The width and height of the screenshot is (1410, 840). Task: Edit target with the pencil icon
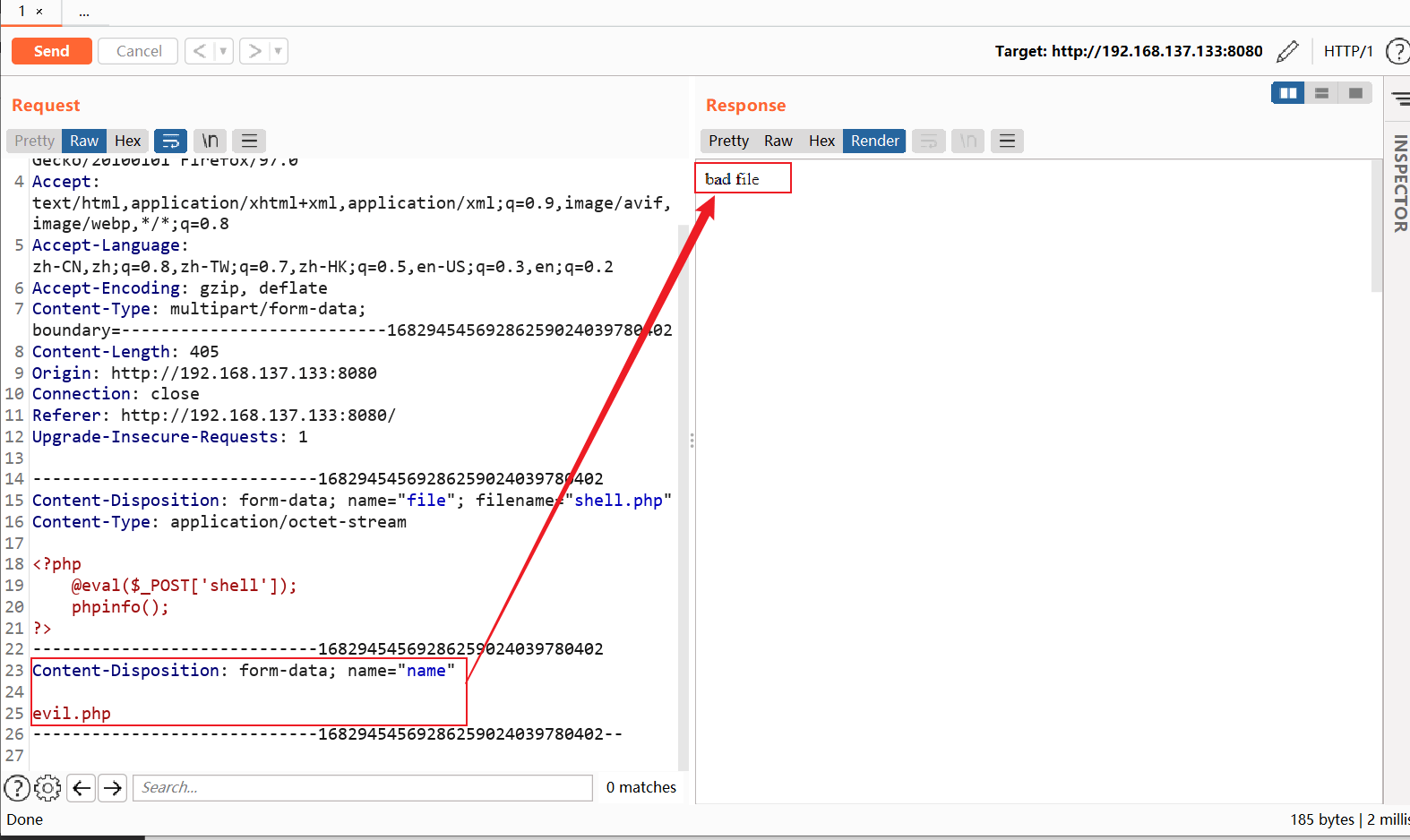point(1287,51)
